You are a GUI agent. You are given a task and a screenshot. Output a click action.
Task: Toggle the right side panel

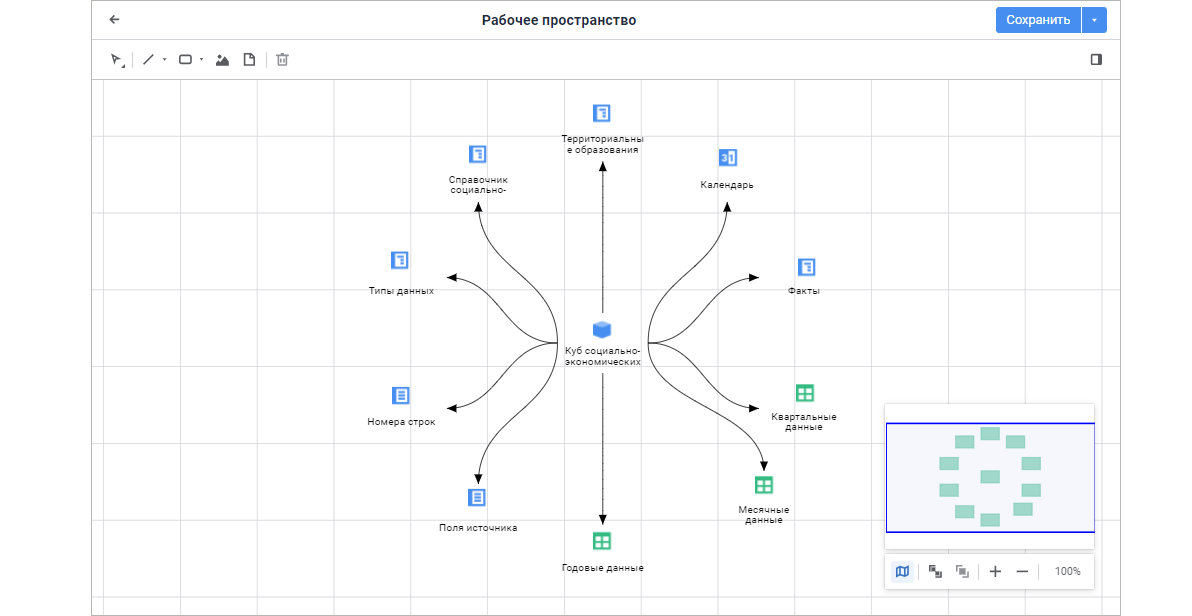[1096, 60]
